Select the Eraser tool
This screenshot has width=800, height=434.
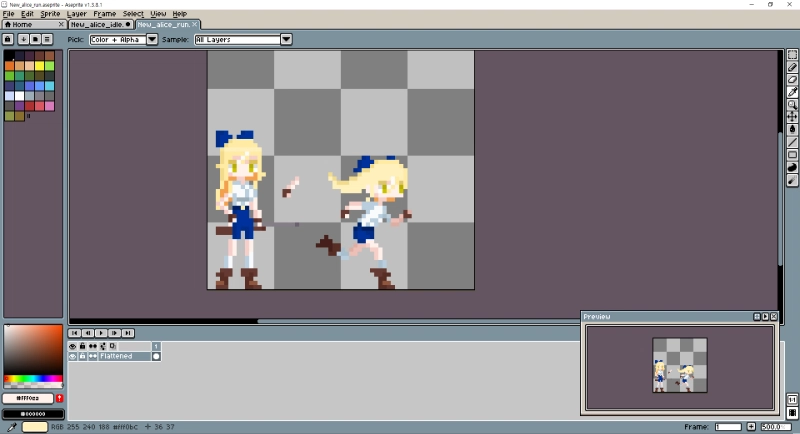pyautogui.click(x=792, y=79)
